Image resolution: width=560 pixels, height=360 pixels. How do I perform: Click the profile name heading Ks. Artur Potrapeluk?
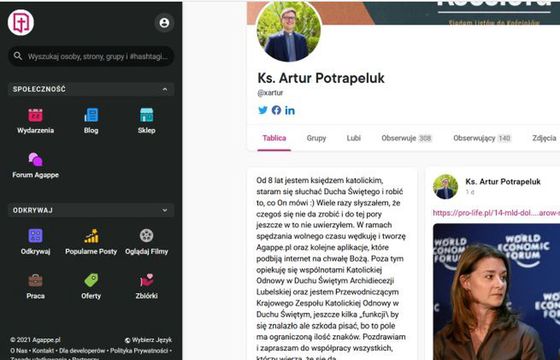point(321,78)
